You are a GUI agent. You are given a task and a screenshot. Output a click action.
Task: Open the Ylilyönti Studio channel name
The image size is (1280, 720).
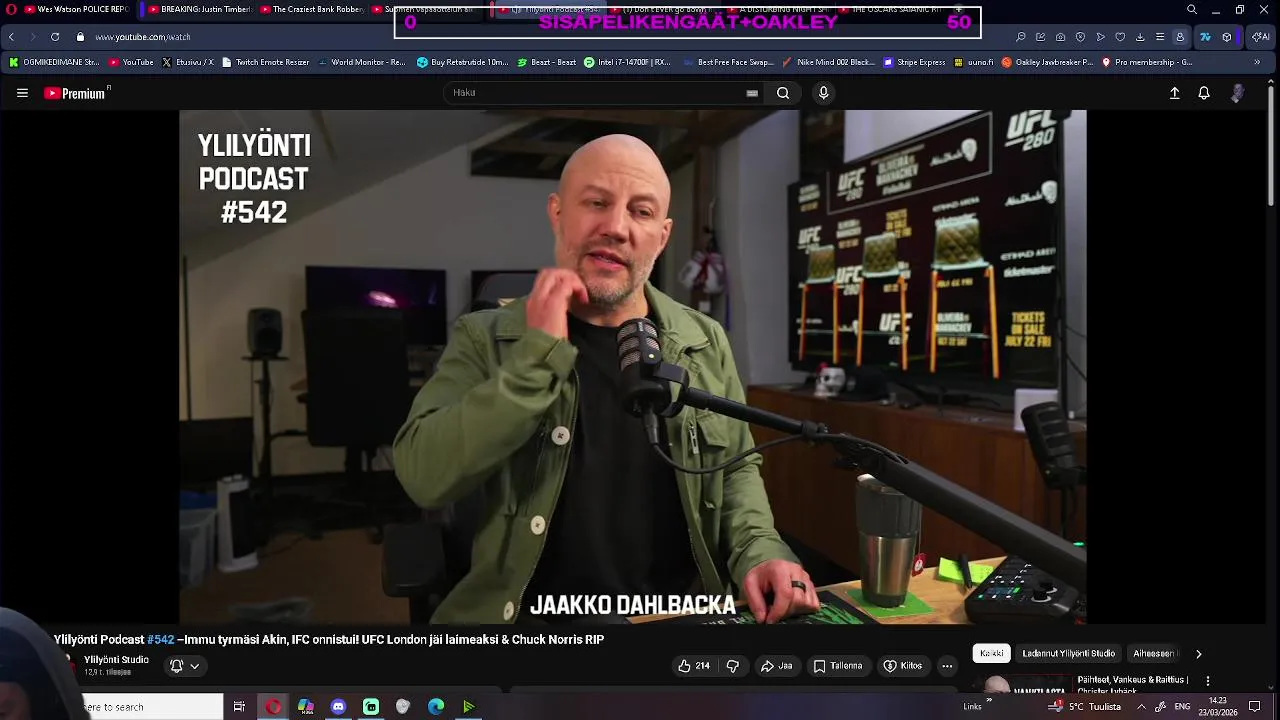pos(116,660)
